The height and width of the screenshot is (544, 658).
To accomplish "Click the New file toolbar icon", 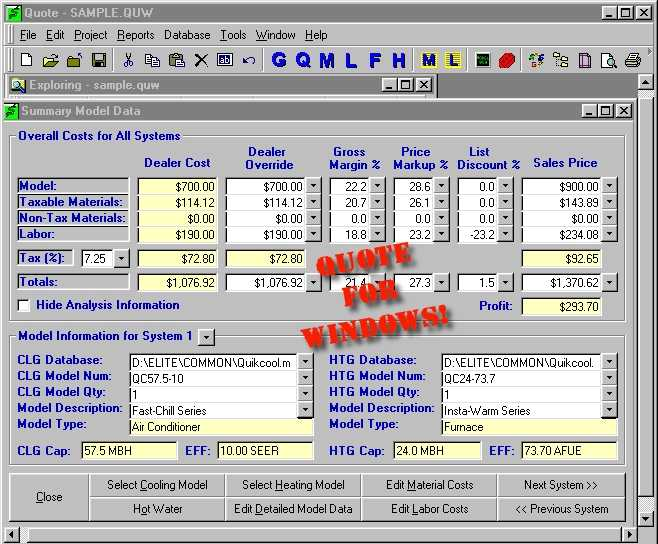I will (26, 60).
